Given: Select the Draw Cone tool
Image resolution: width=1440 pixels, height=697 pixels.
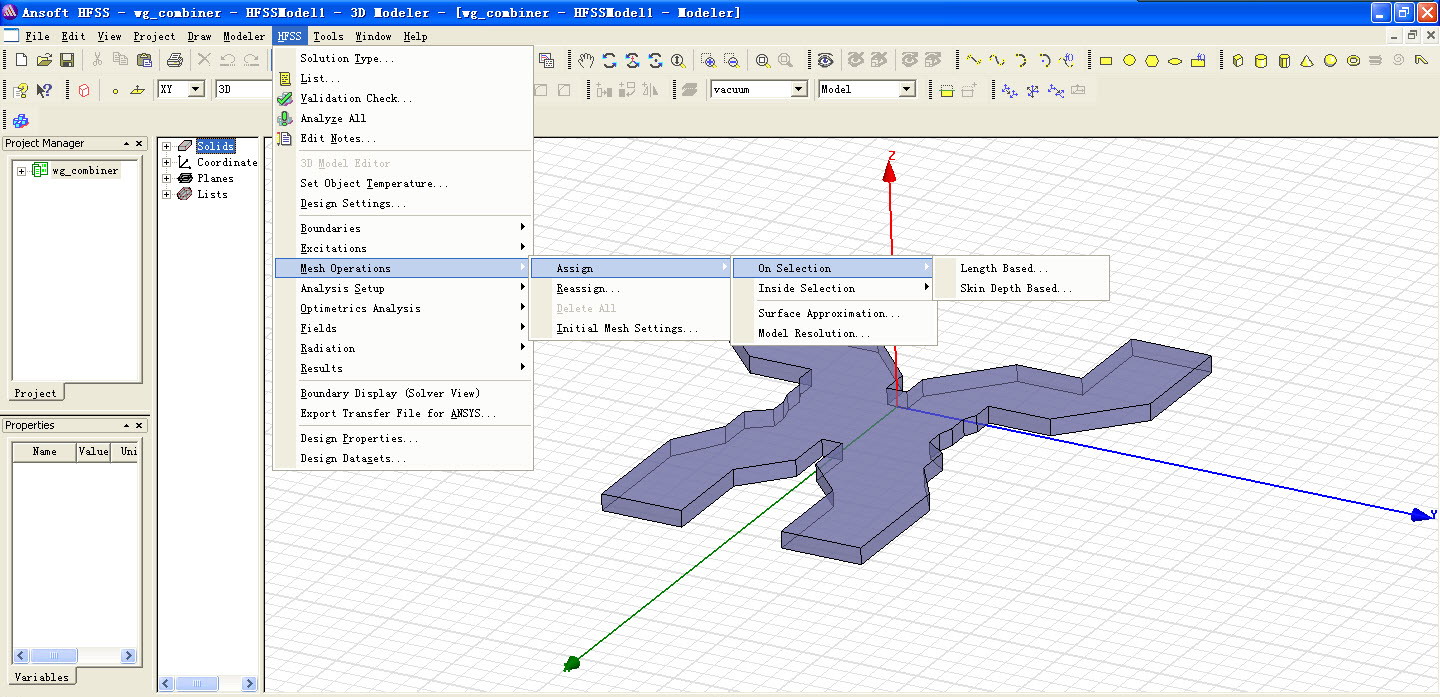Looking at the screenshot, I should coord(1307,60).
